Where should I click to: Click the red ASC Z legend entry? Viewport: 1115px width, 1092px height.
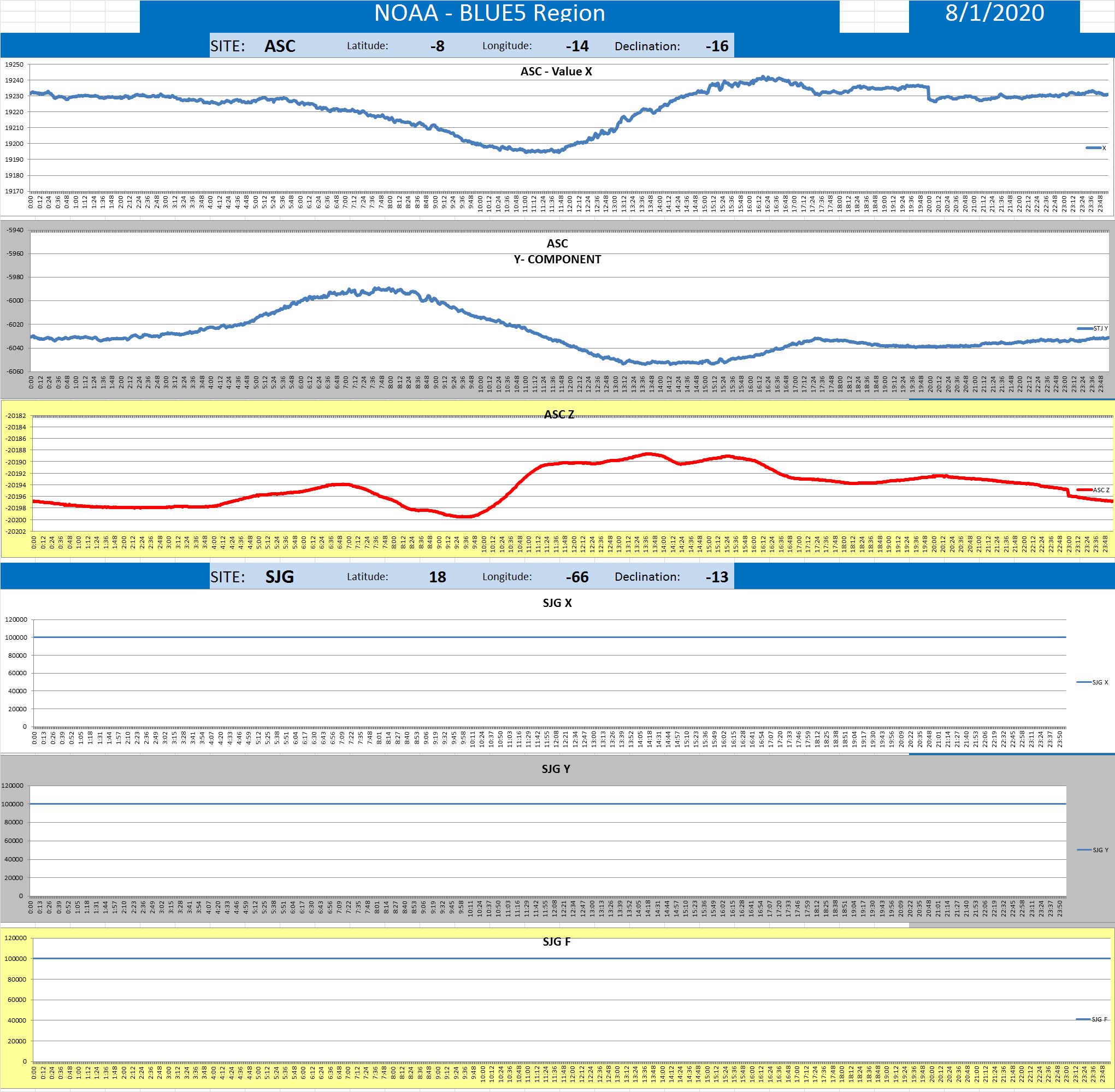pos(1094,490)
